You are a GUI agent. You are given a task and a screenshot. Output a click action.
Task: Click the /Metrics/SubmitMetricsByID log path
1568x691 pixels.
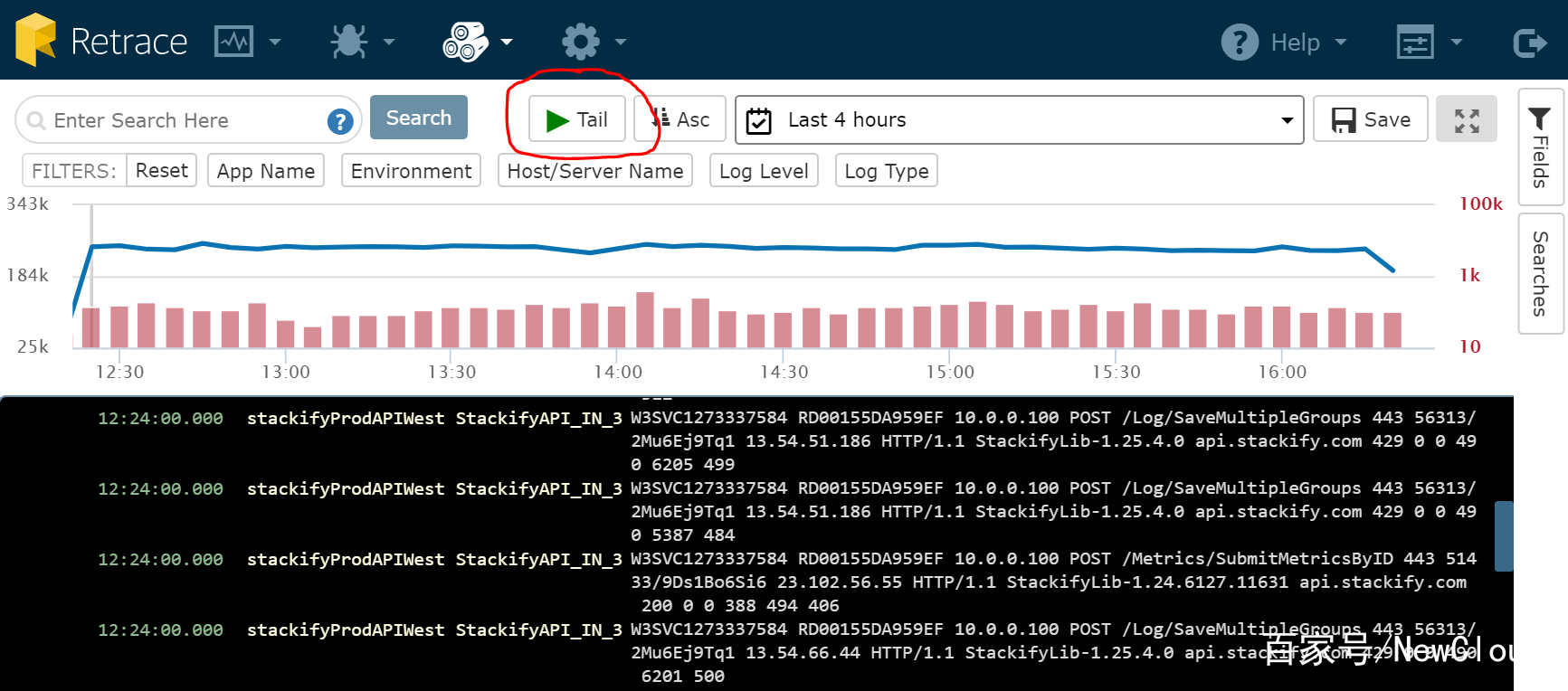1258,559
